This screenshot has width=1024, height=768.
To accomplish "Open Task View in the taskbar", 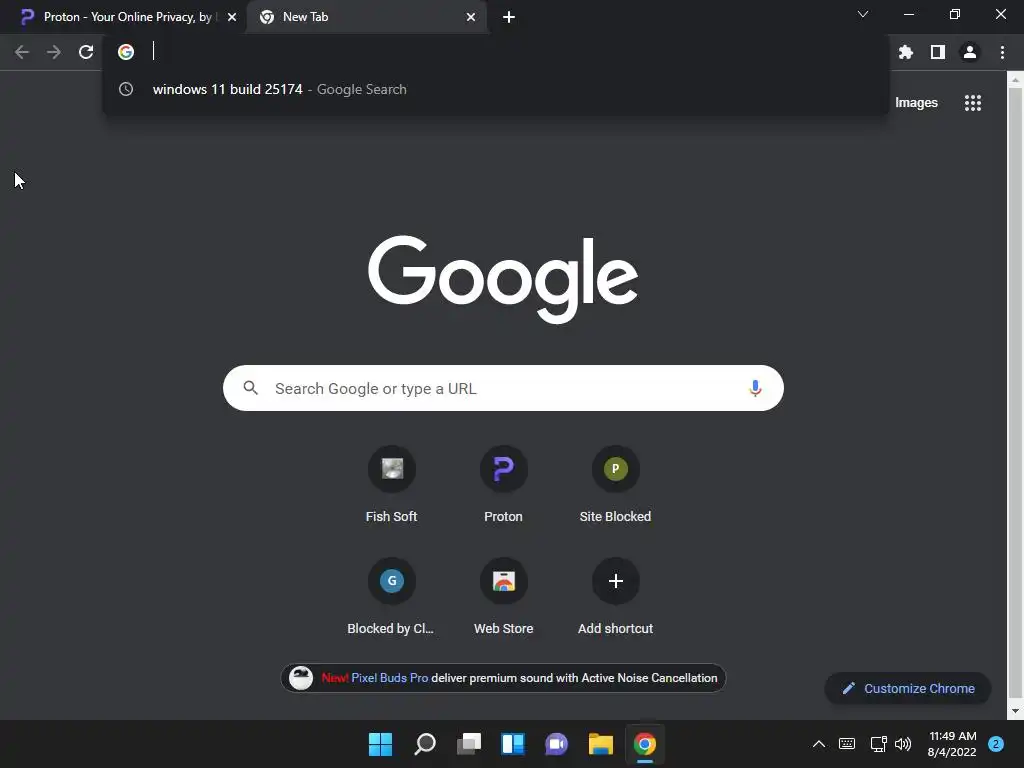I will coord(469,744).
